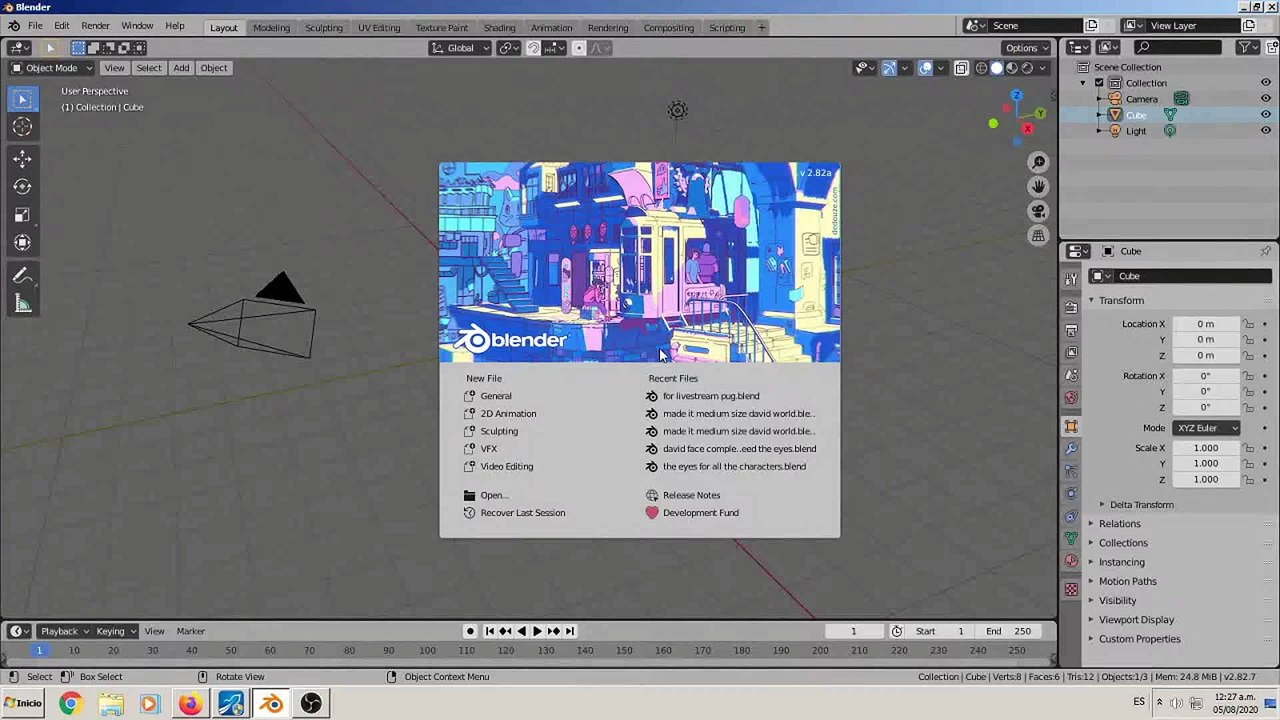Image resolution: width=1280 pixels, height=720 pixels.
Task: Expand the Collections panel
Action: point(1123,543)
